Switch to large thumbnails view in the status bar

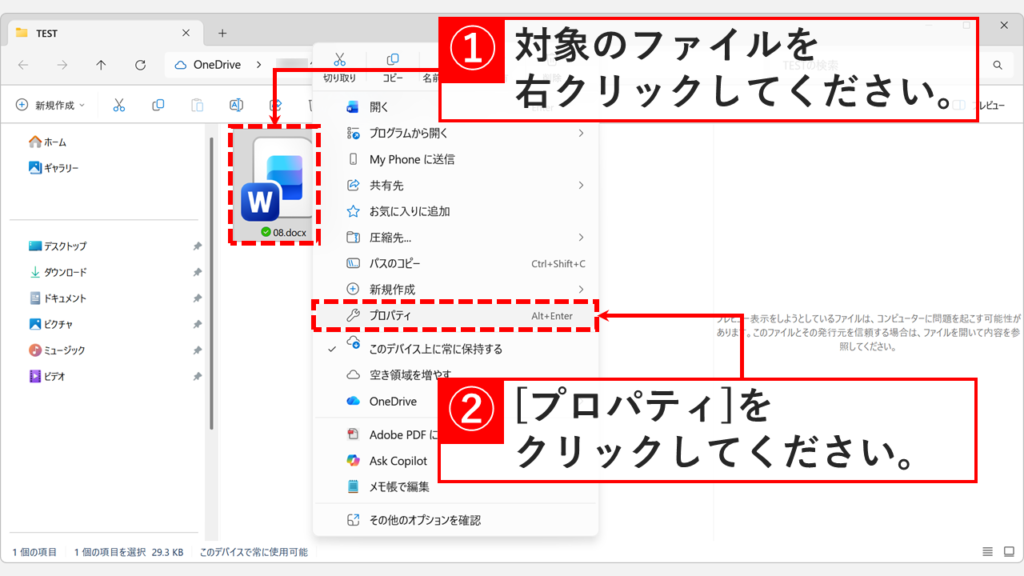[1007, 552]
